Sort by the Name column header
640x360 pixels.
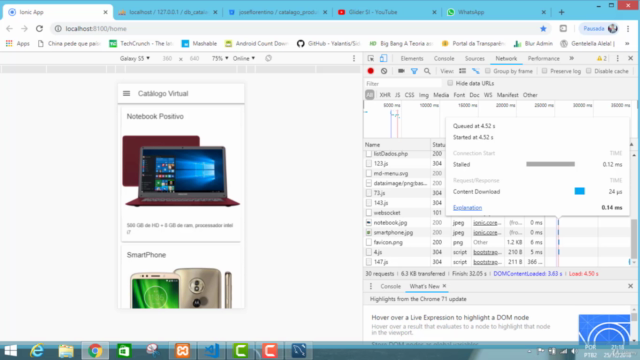[397, 144]
